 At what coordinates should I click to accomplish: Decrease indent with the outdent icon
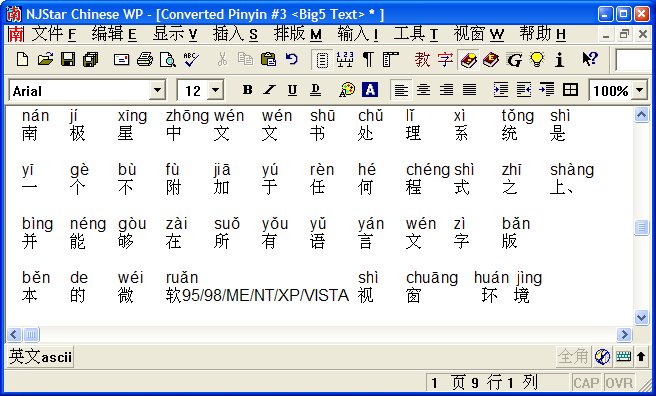(524, 89)
